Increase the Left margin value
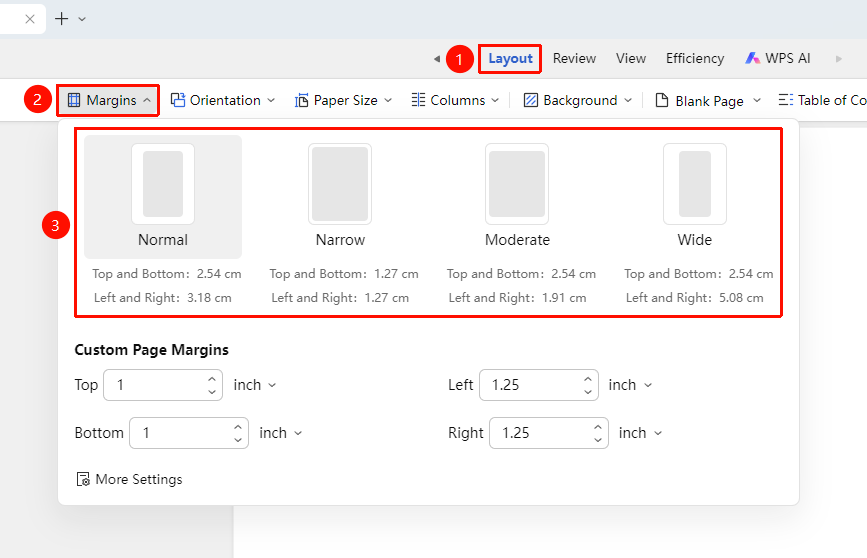This screenshot has width=867, height=558. (x=588, y=379)
